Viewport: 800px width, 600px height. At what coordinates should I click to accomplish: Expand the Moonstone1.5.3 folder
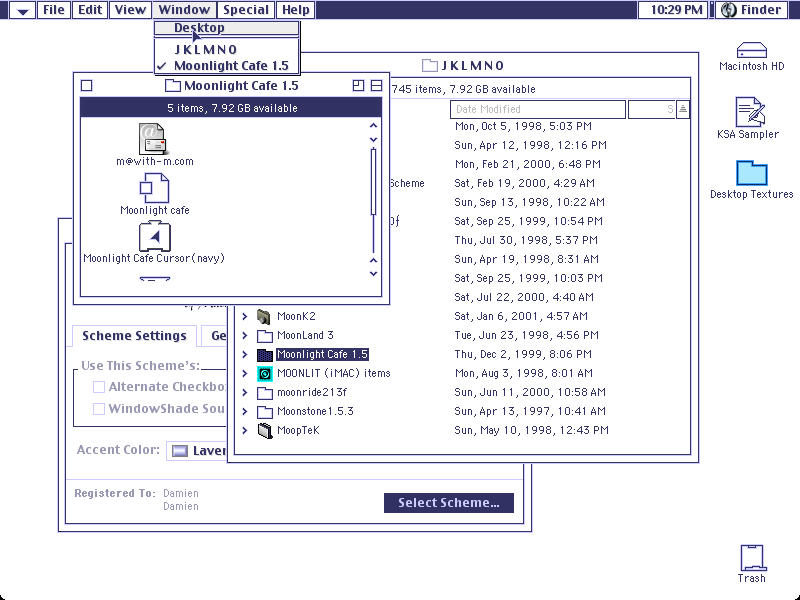click(245, 411)
